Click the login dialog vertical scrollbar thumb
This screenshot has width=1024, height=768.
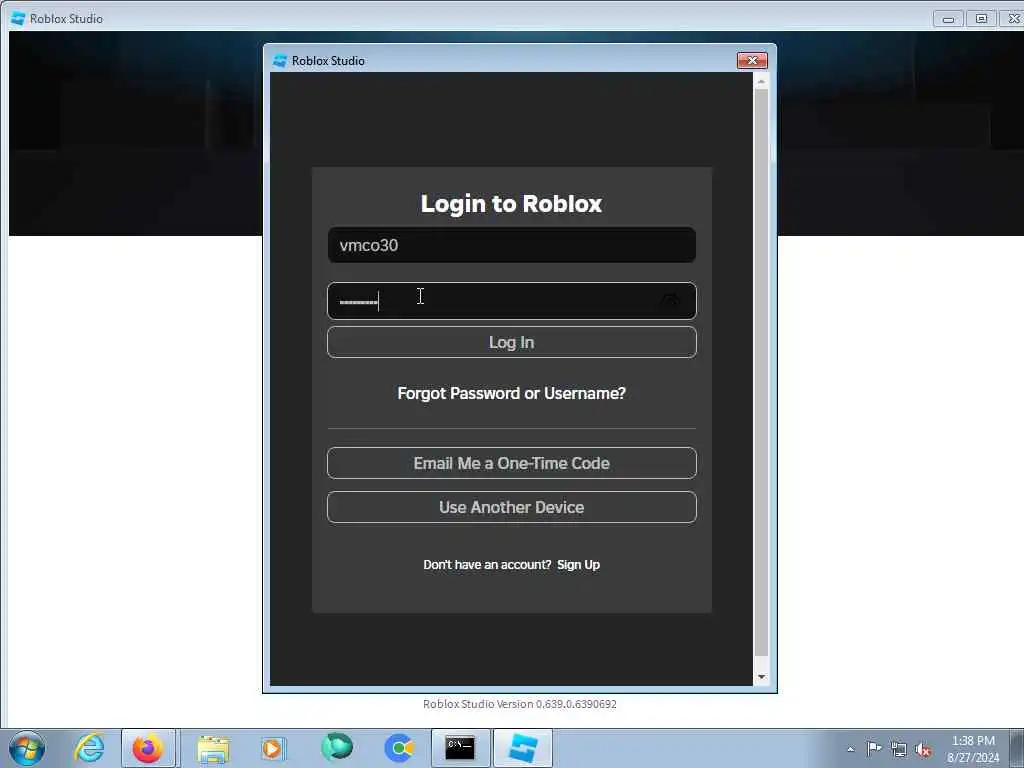pyautogui.click(x=761, y=372)
